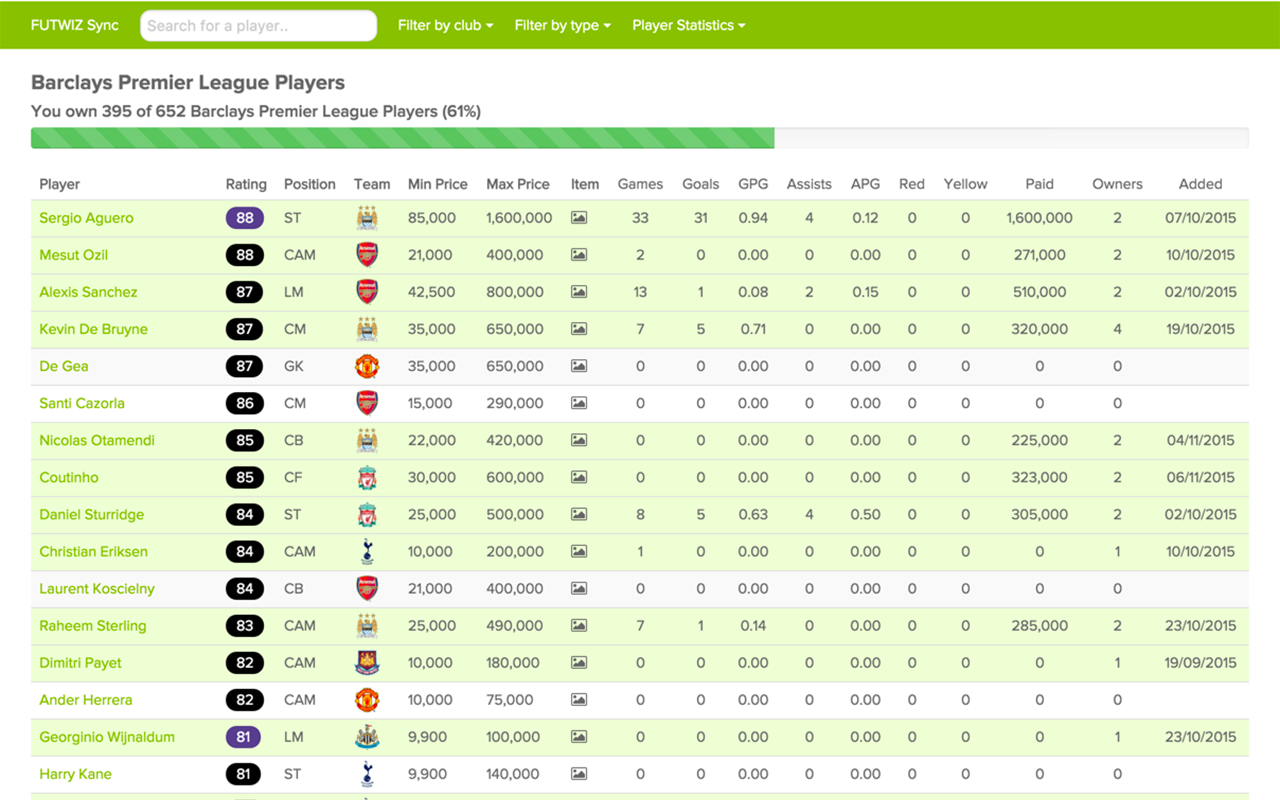Click the 87 rating badge for De Gea
The width and height of the screenshot is (1280, 800).
(245, 366)
